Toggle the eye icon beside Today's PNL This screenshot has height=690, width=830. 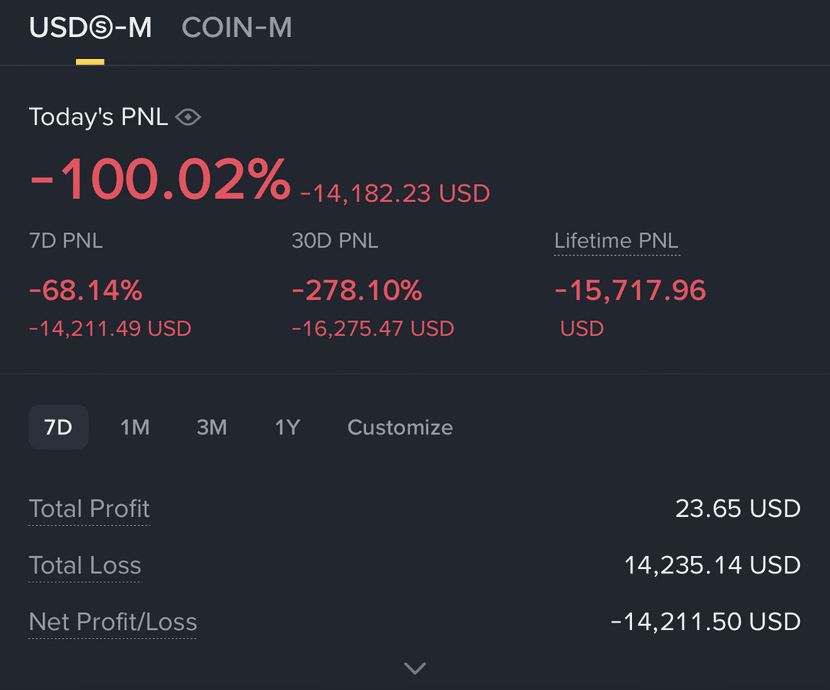point(188,117)
